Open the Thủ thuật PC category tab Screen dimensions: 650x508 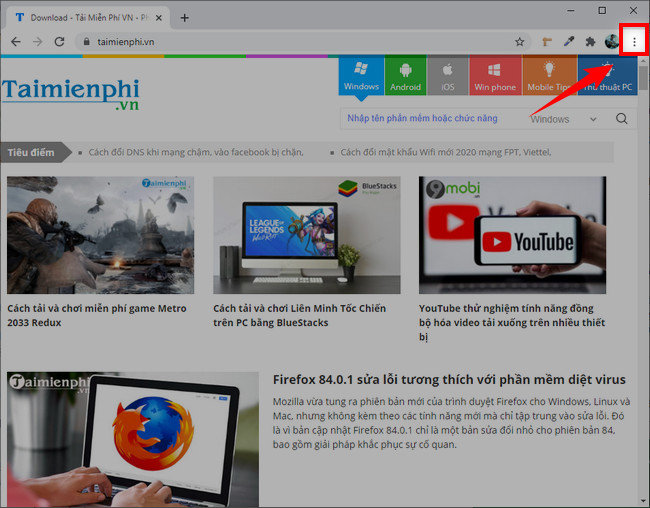(607, 76)
